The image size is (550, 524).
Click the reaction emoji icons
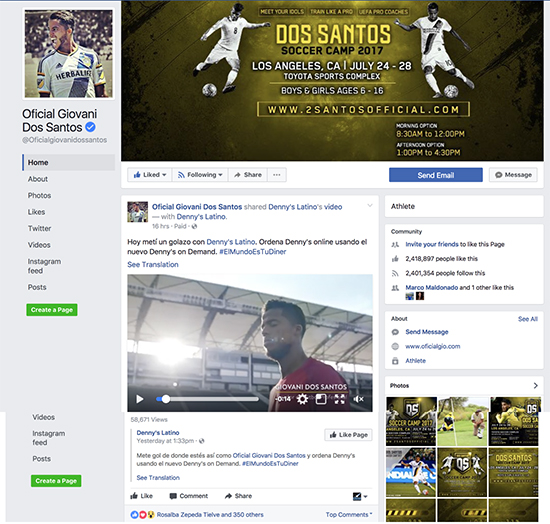point(142,515)
